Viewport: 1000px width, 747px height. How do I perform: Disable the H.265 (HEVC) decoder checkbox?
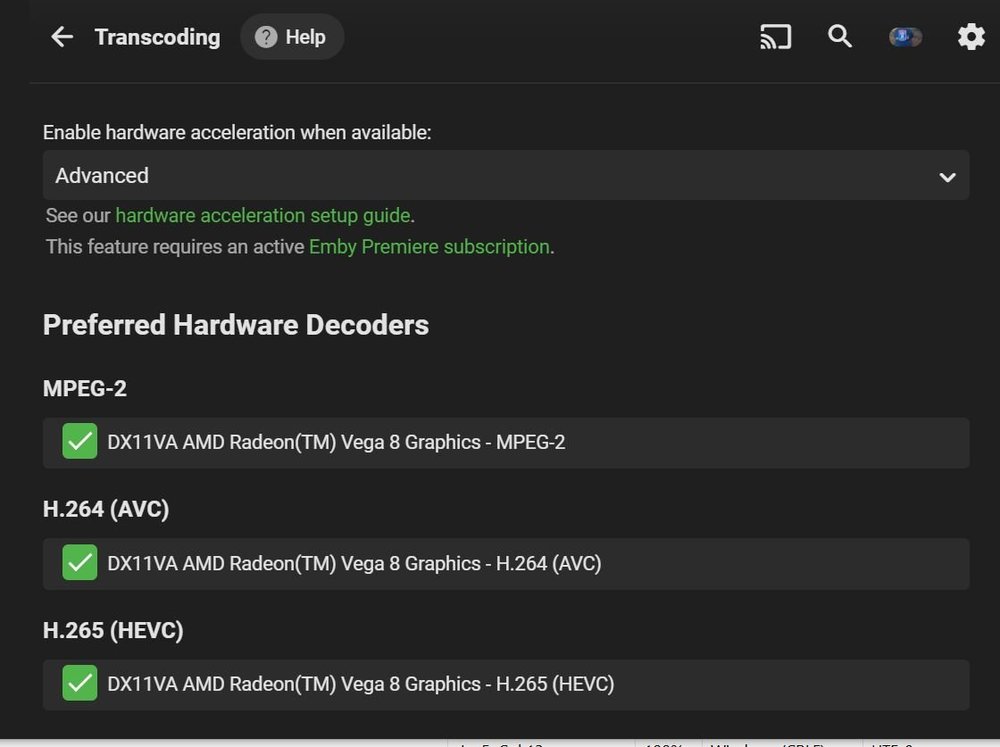tap(80, 684)
